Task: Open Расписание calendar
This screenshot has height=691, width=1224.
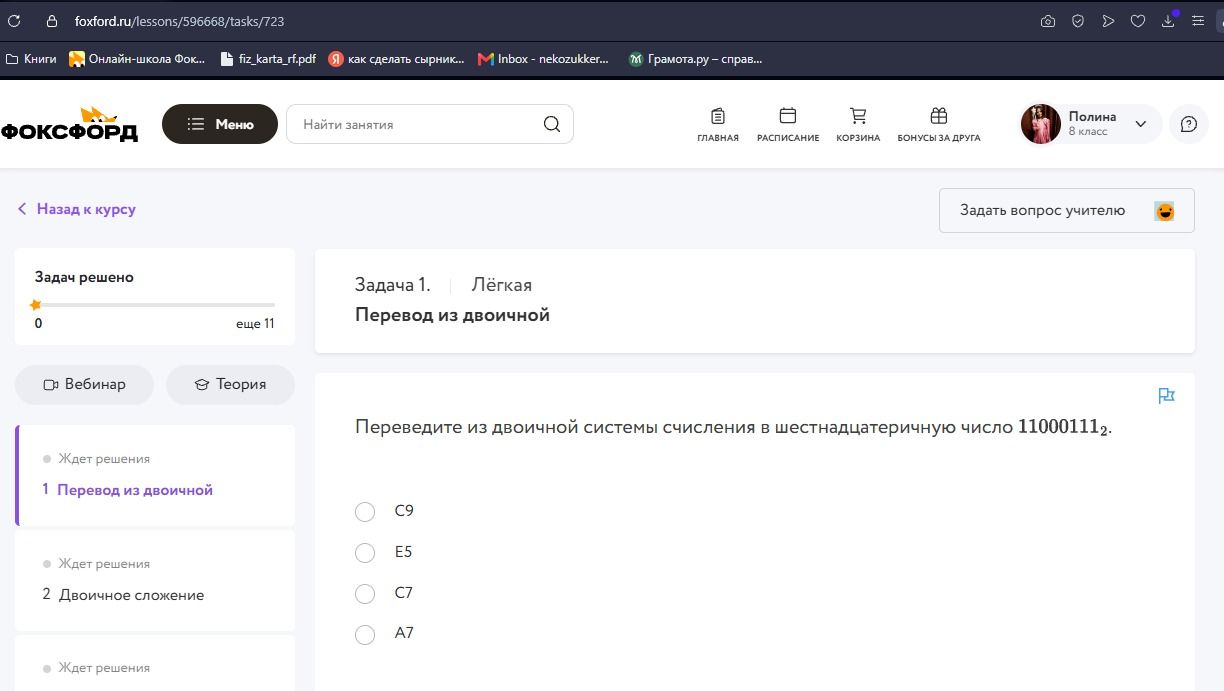Action: coord(788,125)
